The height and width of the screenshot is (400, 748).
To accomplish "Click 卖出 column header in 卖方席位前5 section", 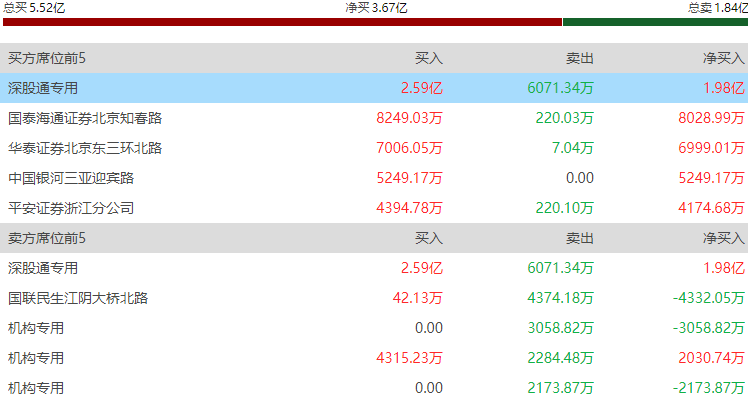I will coord(580,238).
